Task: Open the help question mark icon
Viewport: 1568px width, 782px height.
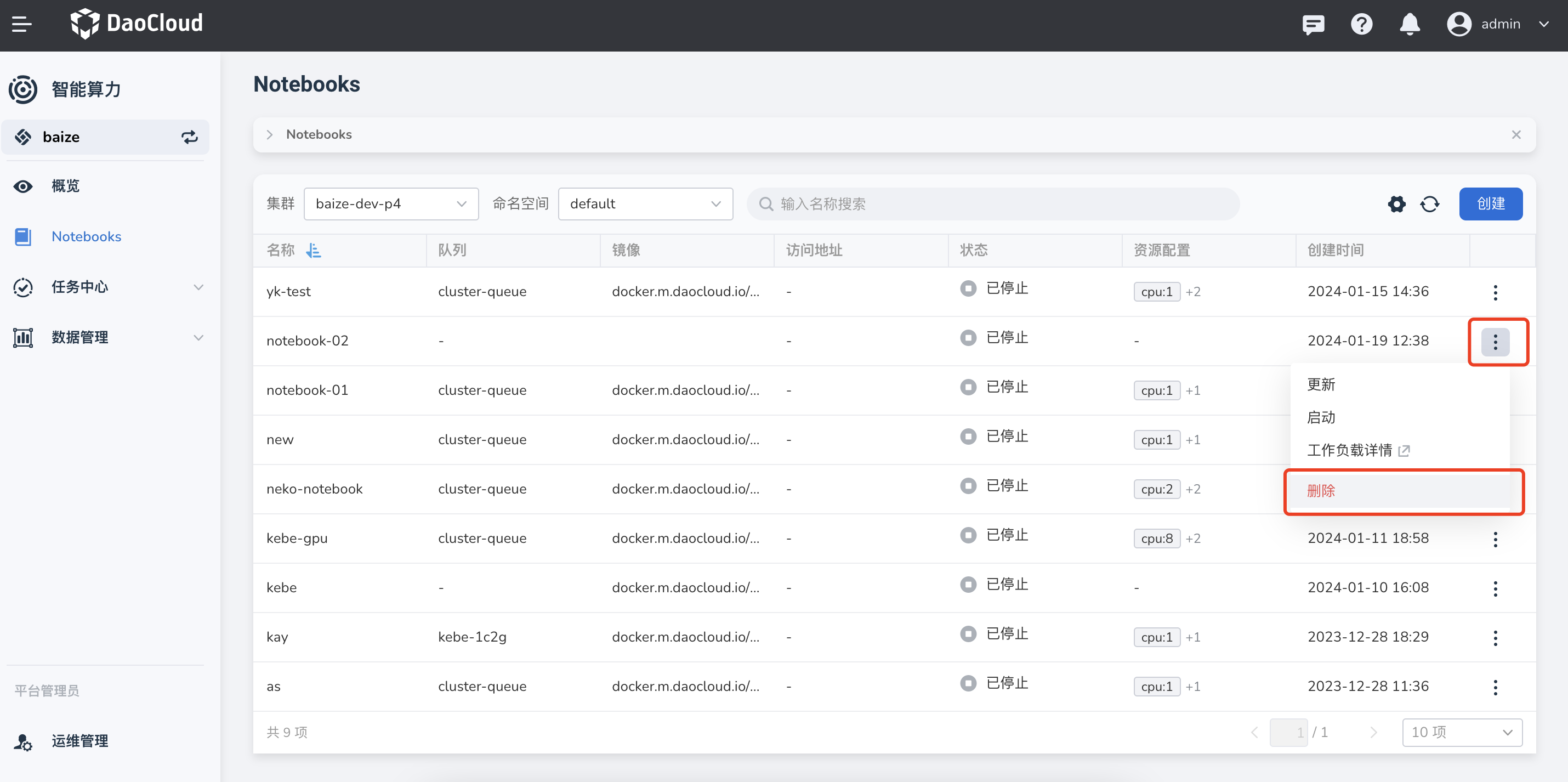Action: pyautogui.click(x=1361, y=24)
